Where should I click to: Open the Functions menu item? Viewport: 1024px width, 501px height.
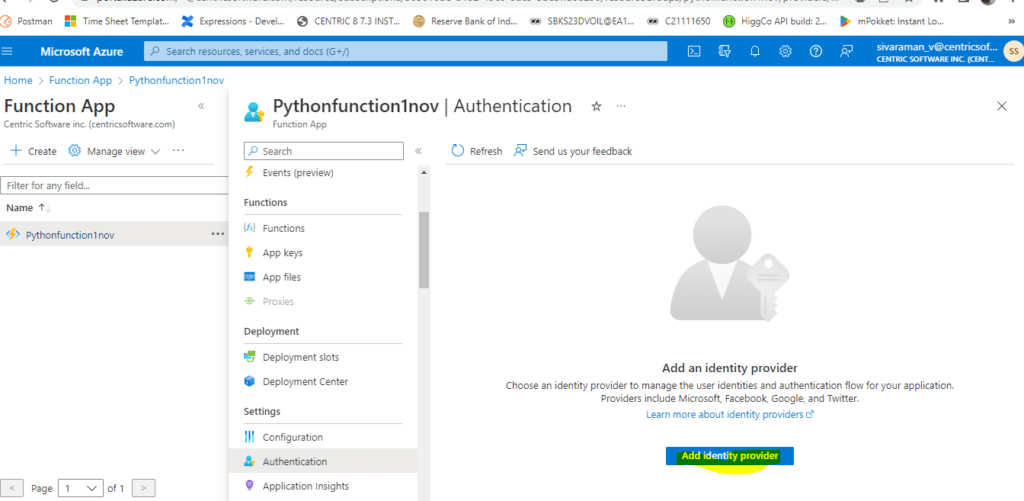283,229
